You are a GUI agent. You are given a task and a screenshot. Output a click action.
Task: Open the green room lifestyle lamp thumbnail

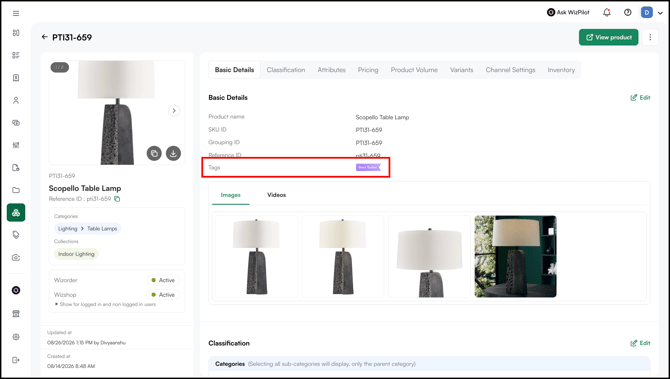(x=515, y=256)
